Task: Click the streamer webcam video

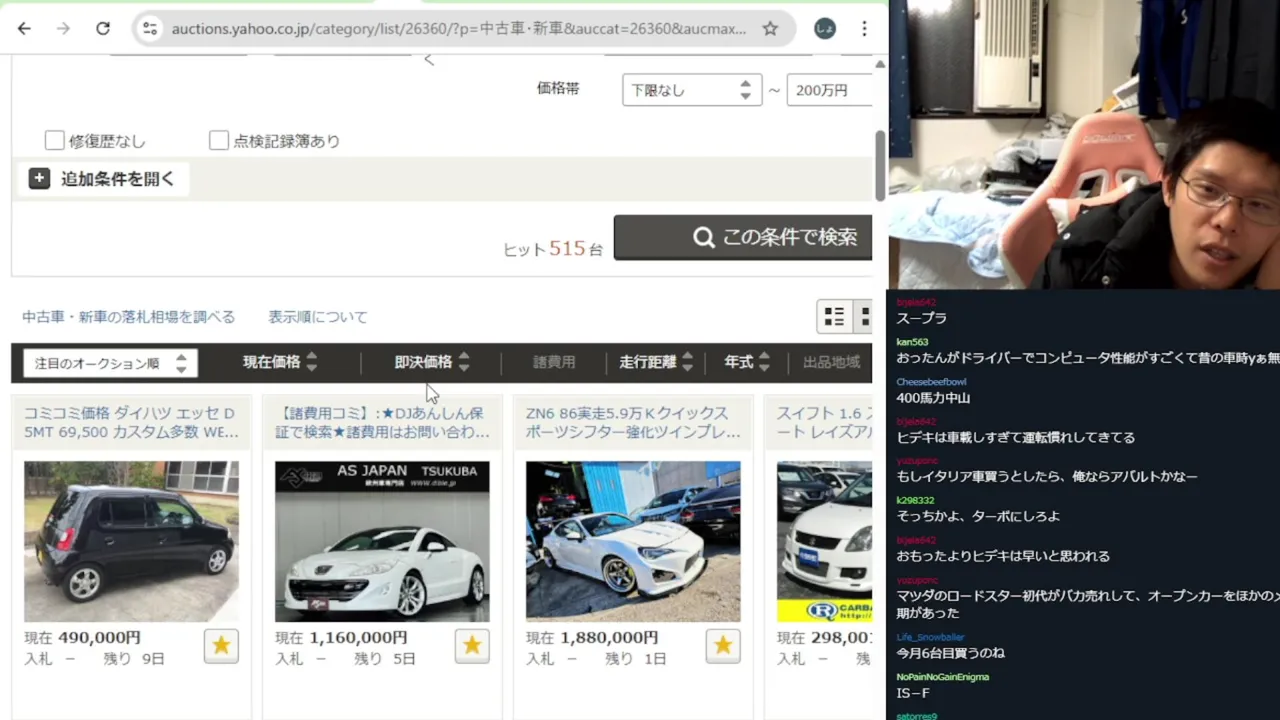Action: coord(1084,145)
